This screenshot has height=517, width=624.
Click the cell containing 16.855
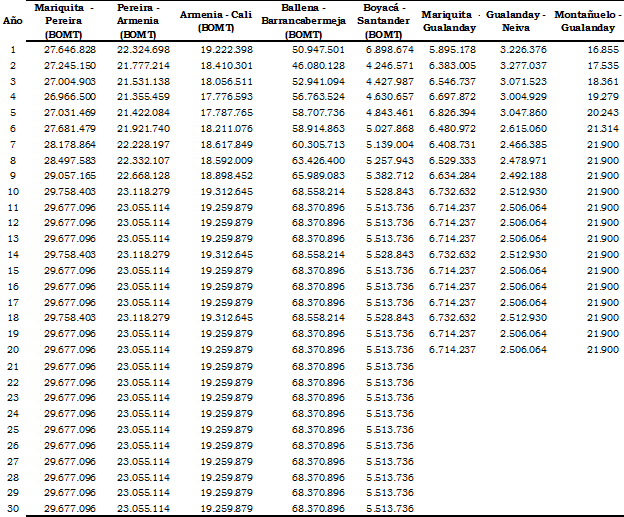click(x=602, y=49)
